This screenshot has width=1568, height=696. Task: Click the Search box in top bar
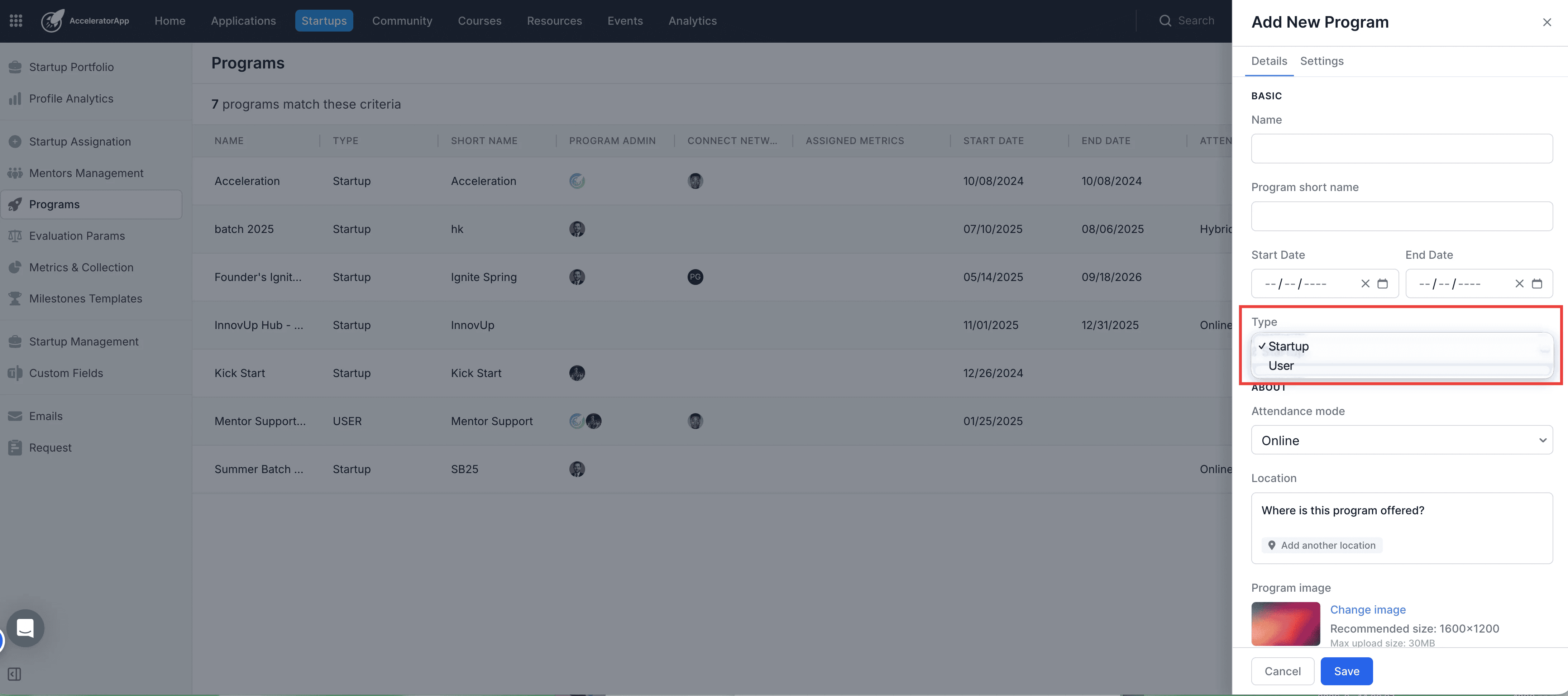point(1187,21)
